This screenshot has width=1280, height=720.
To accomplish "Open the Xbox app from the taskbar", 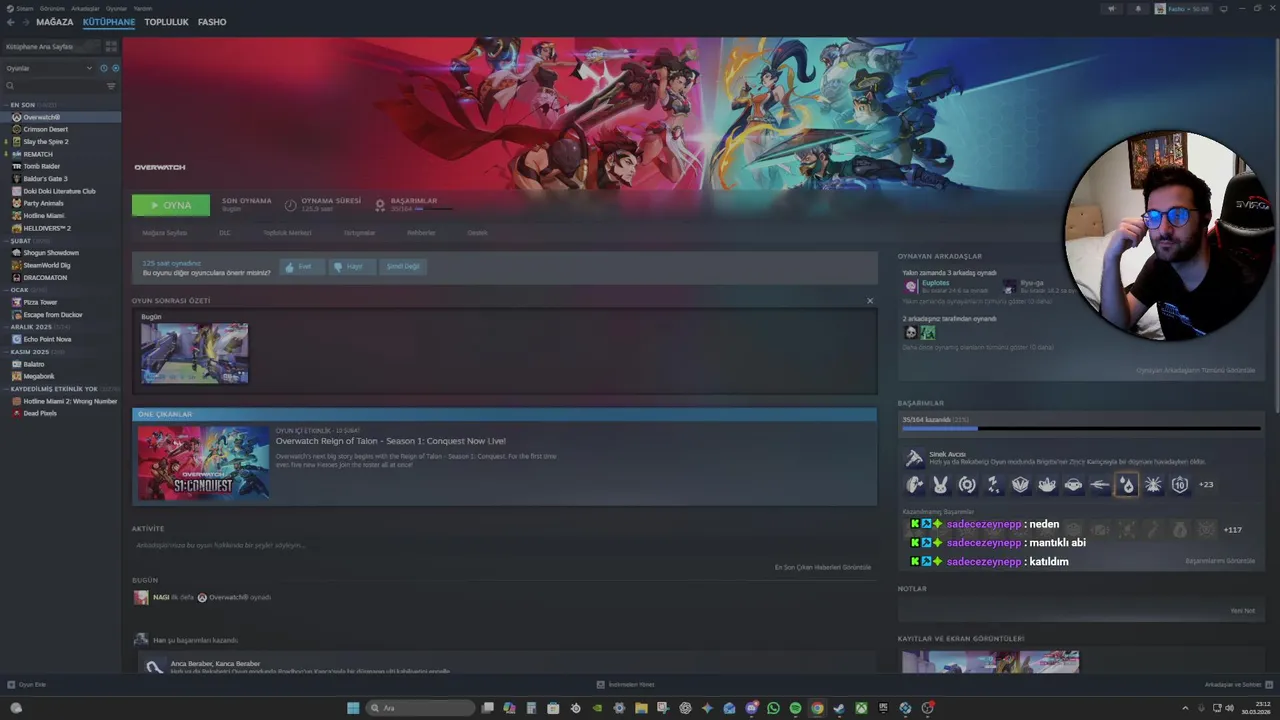I will point(861,708).
